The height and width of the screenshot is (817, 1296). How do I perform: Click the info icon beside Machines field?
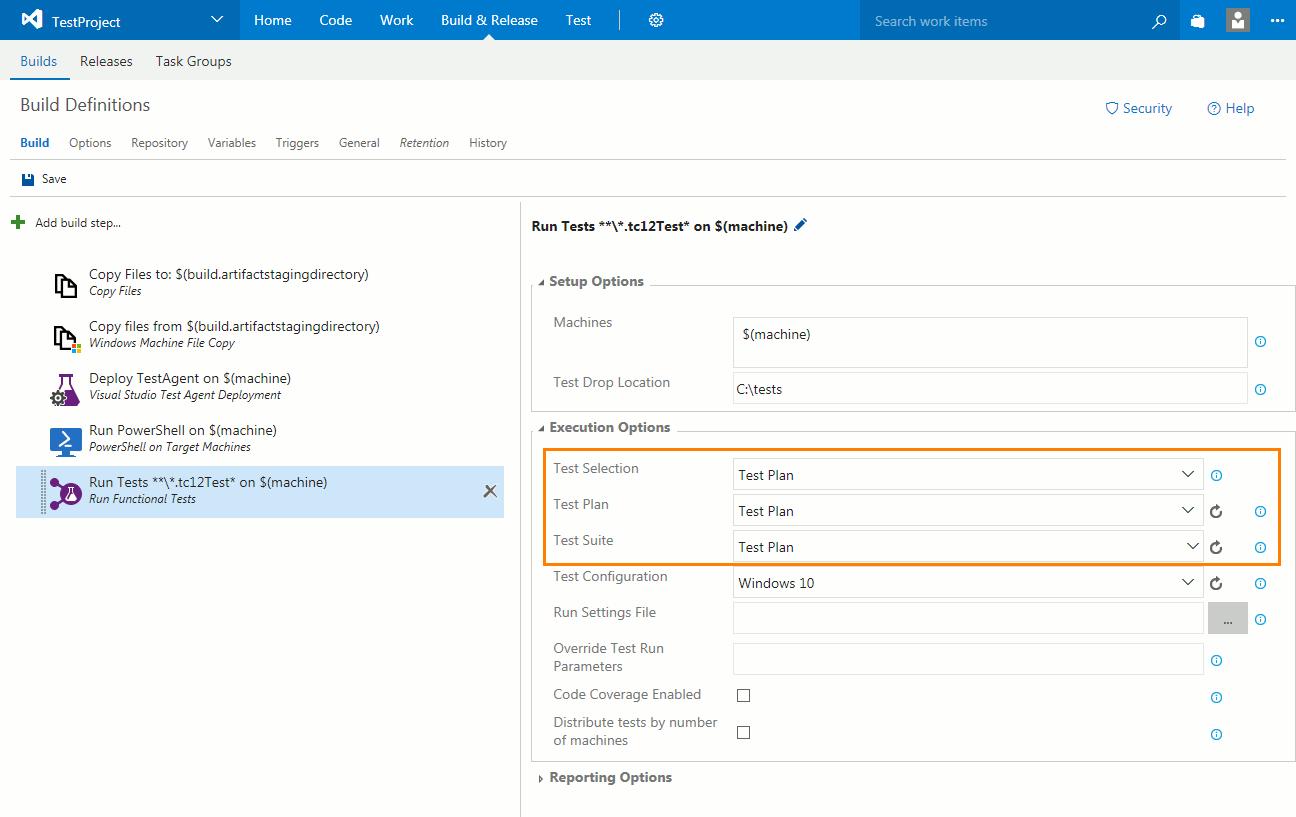point(1260,342)
